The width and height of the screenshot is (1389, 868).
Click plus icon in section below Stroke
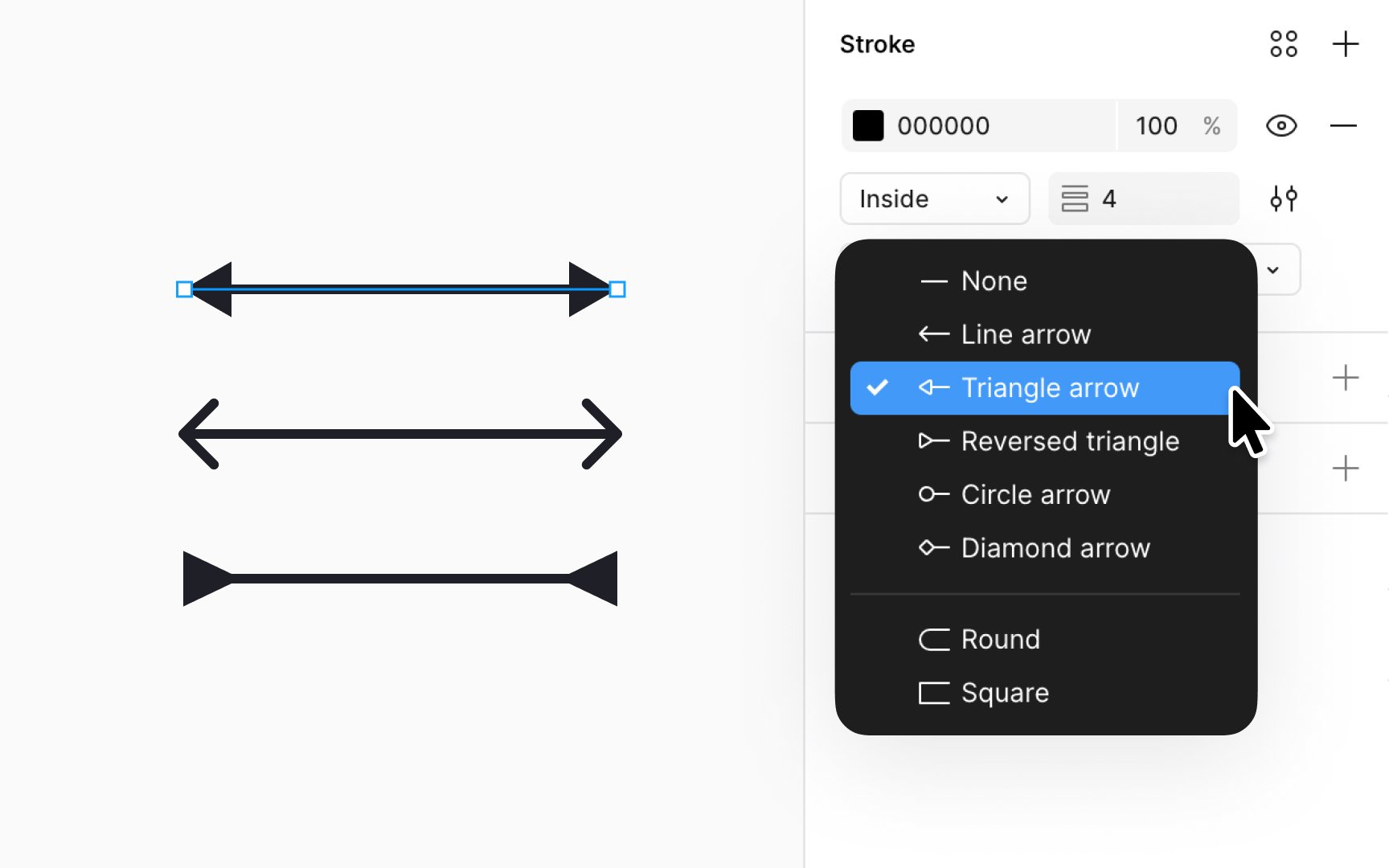tap(1346, 378)
